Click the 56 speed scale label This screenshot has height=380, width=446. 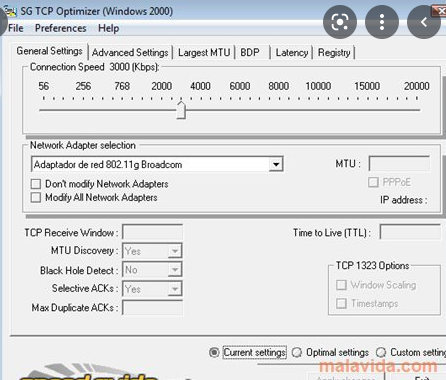point(43,86)
